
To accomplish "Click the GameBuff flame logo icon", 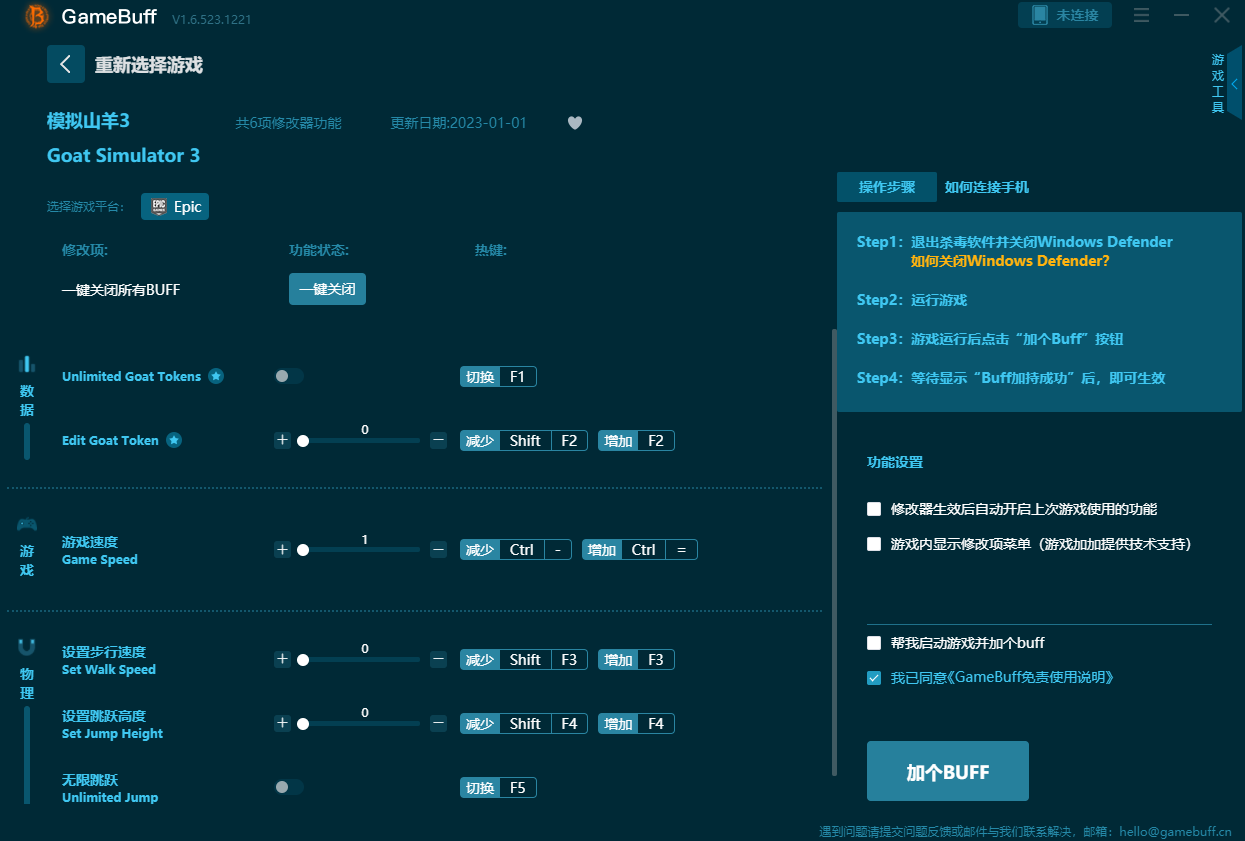I will point(37,16).
